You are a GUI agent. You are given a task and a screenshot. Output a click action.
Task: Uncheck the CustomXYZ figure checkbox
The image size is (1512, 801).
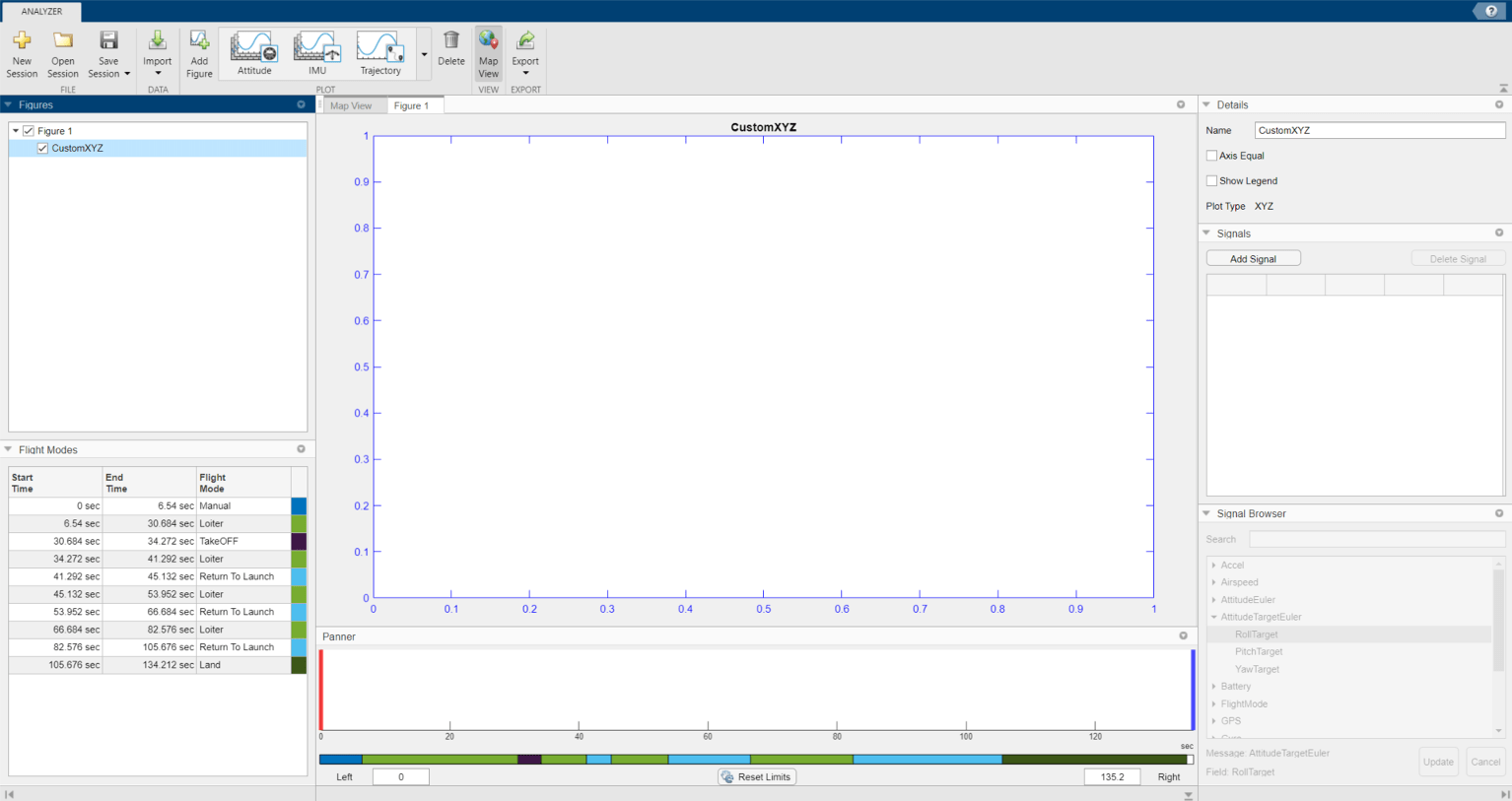[41, 148]
